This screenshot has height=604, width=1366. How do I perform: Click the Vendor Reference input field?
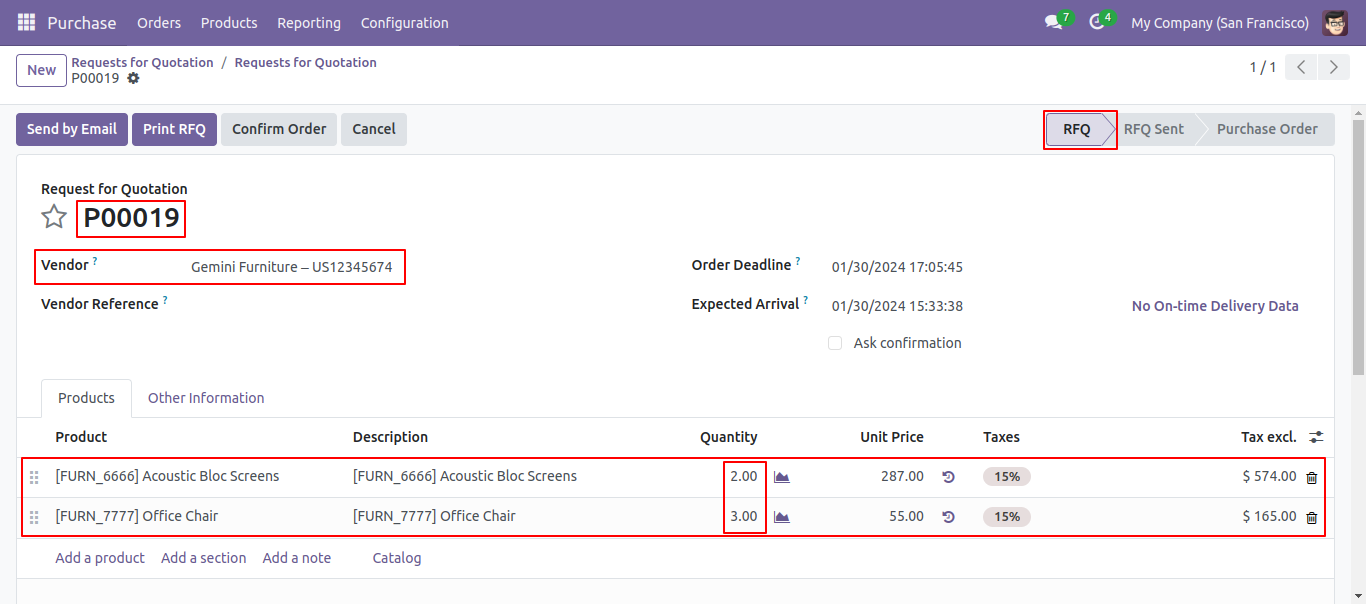(x=419, y=305)
